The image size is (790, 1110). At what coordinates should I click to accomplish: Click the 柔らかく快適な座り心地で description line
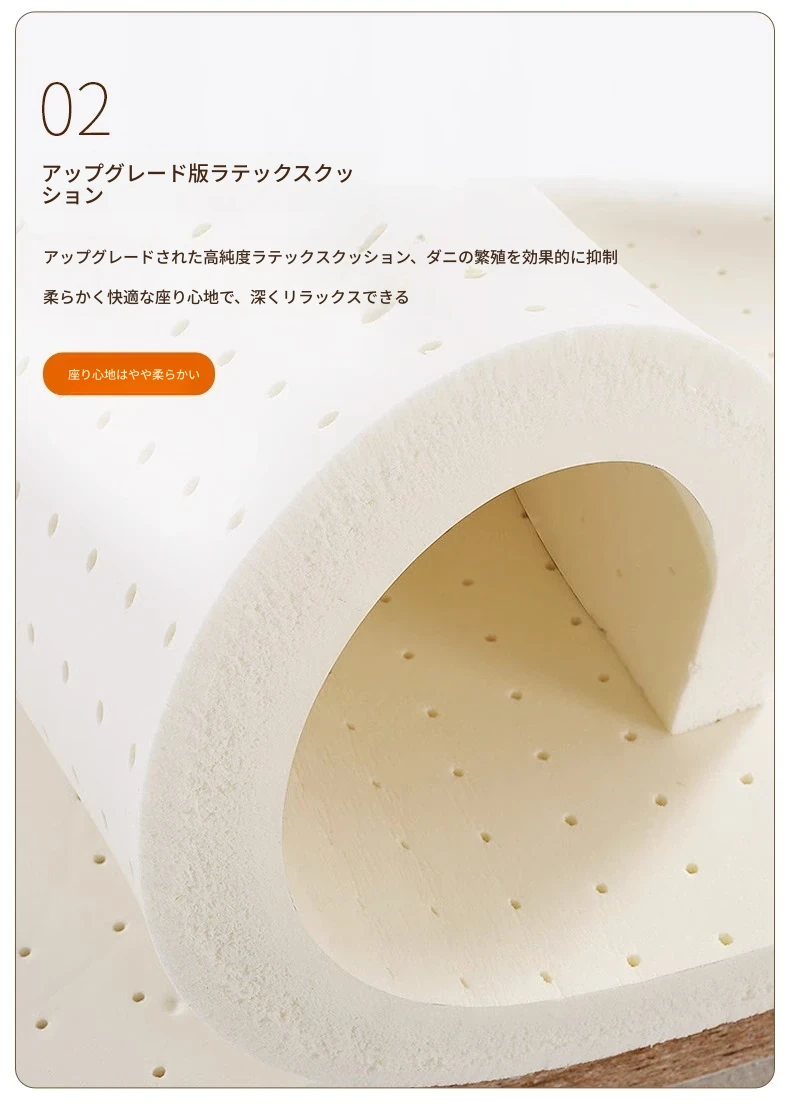click(138, 297)
